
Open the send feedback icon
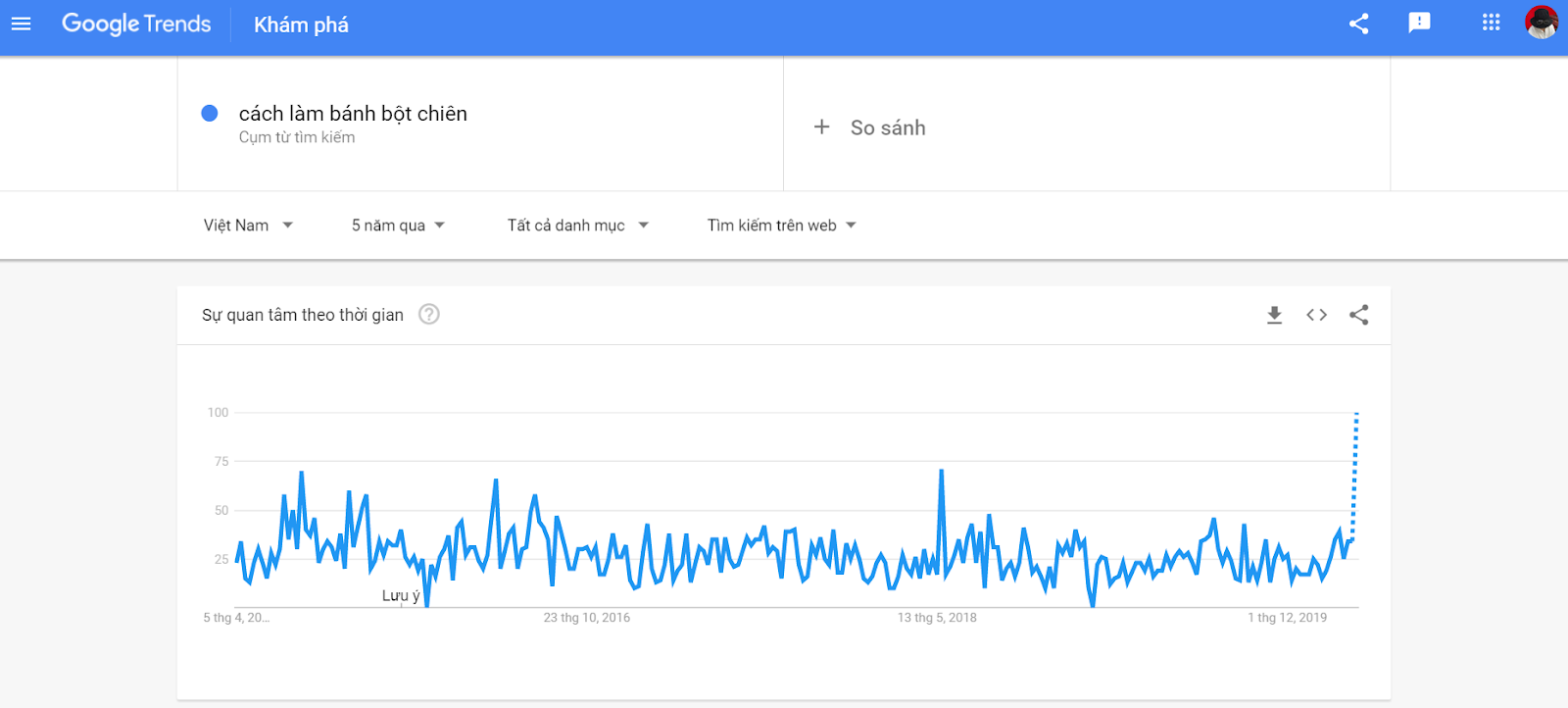pyautogui.click(x=1419, y=23)
